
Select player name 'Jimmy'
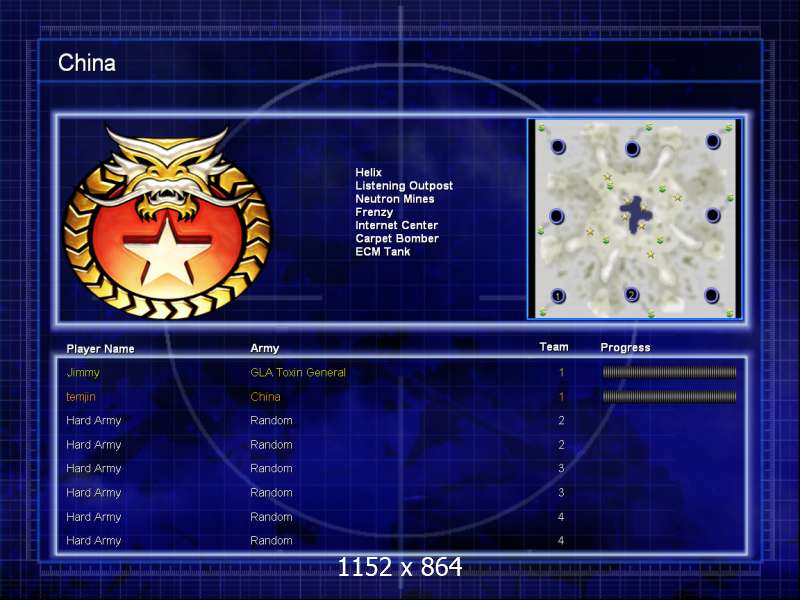pyautogui.click(x=83, y=373)
